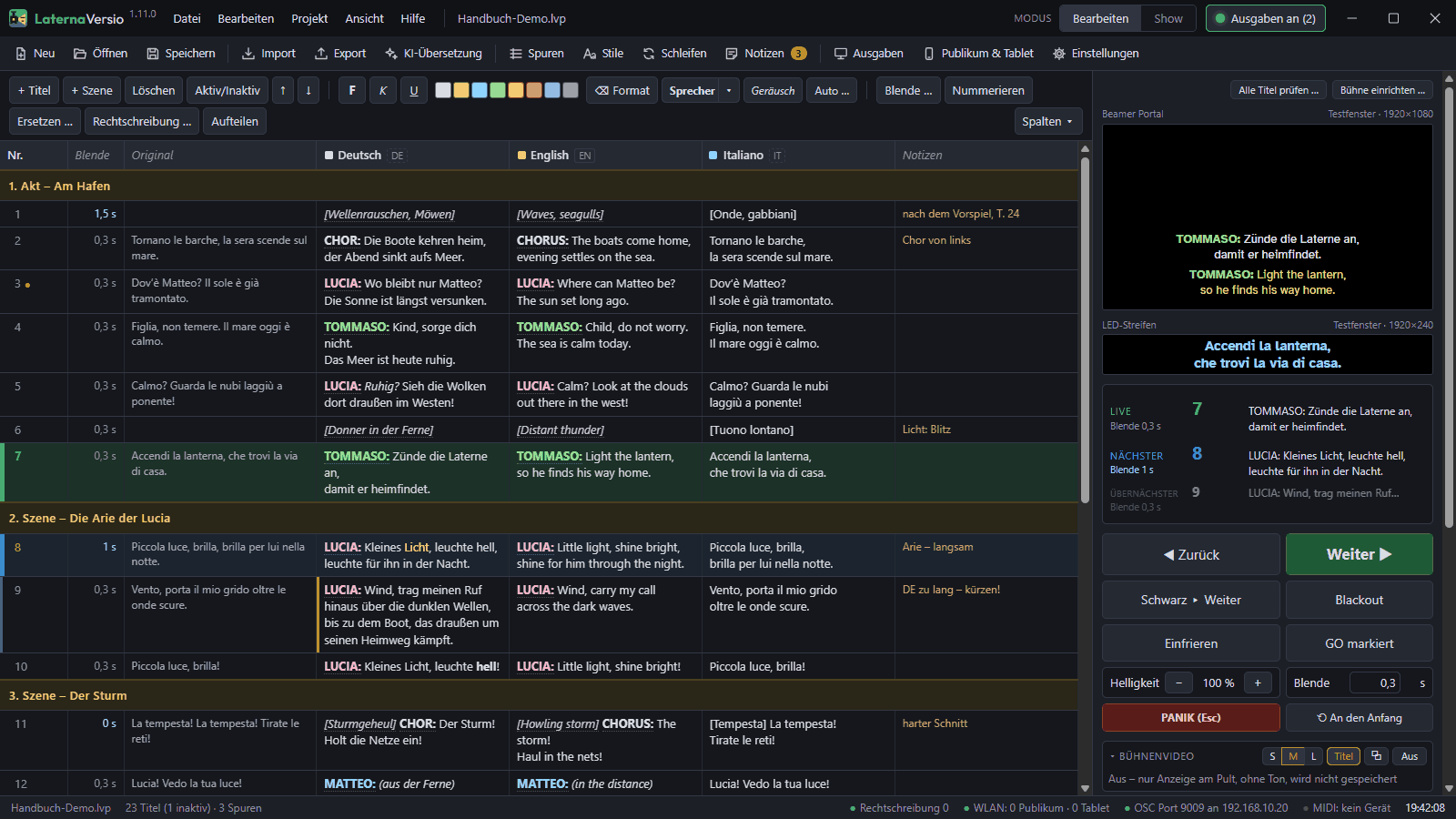Toggle bold formatting (F)

coord(352,91)
